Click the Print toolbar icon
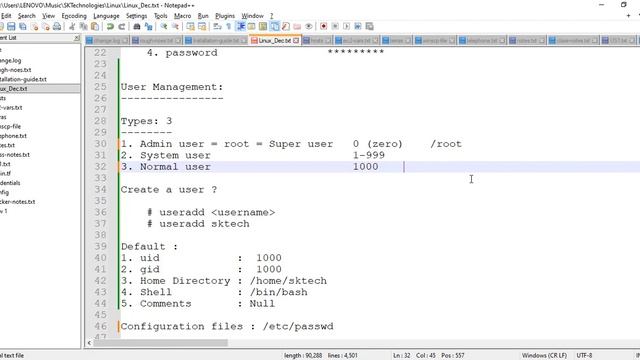The width and height of the screenshot is (640, 360). (57, 27)
